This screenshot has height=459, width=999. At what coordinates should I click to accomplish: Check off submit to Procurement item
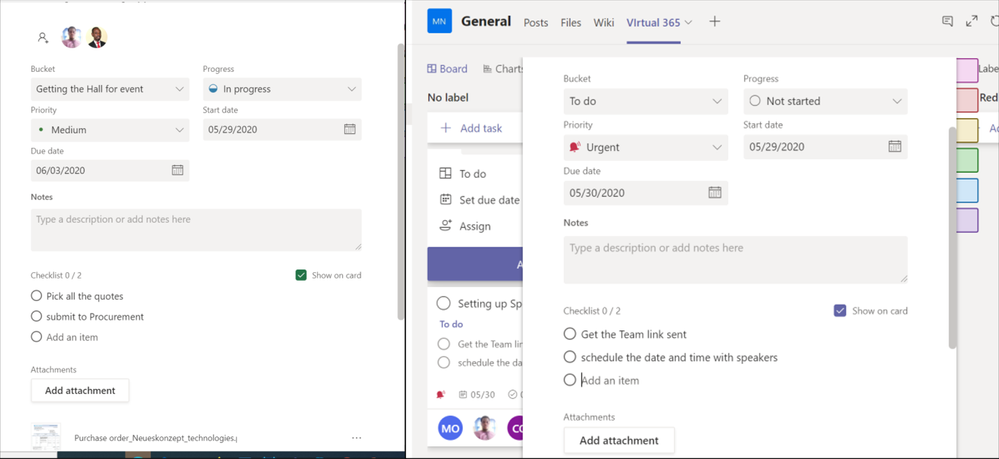click(x=36, y=316)
